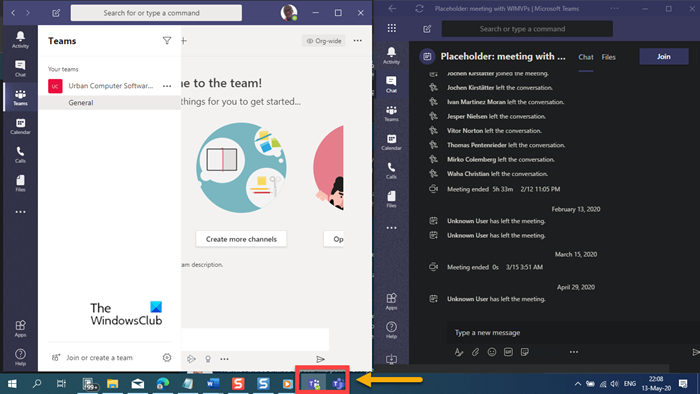
Task: Open Help in the dark Teams window
Action: click(391, 330)
